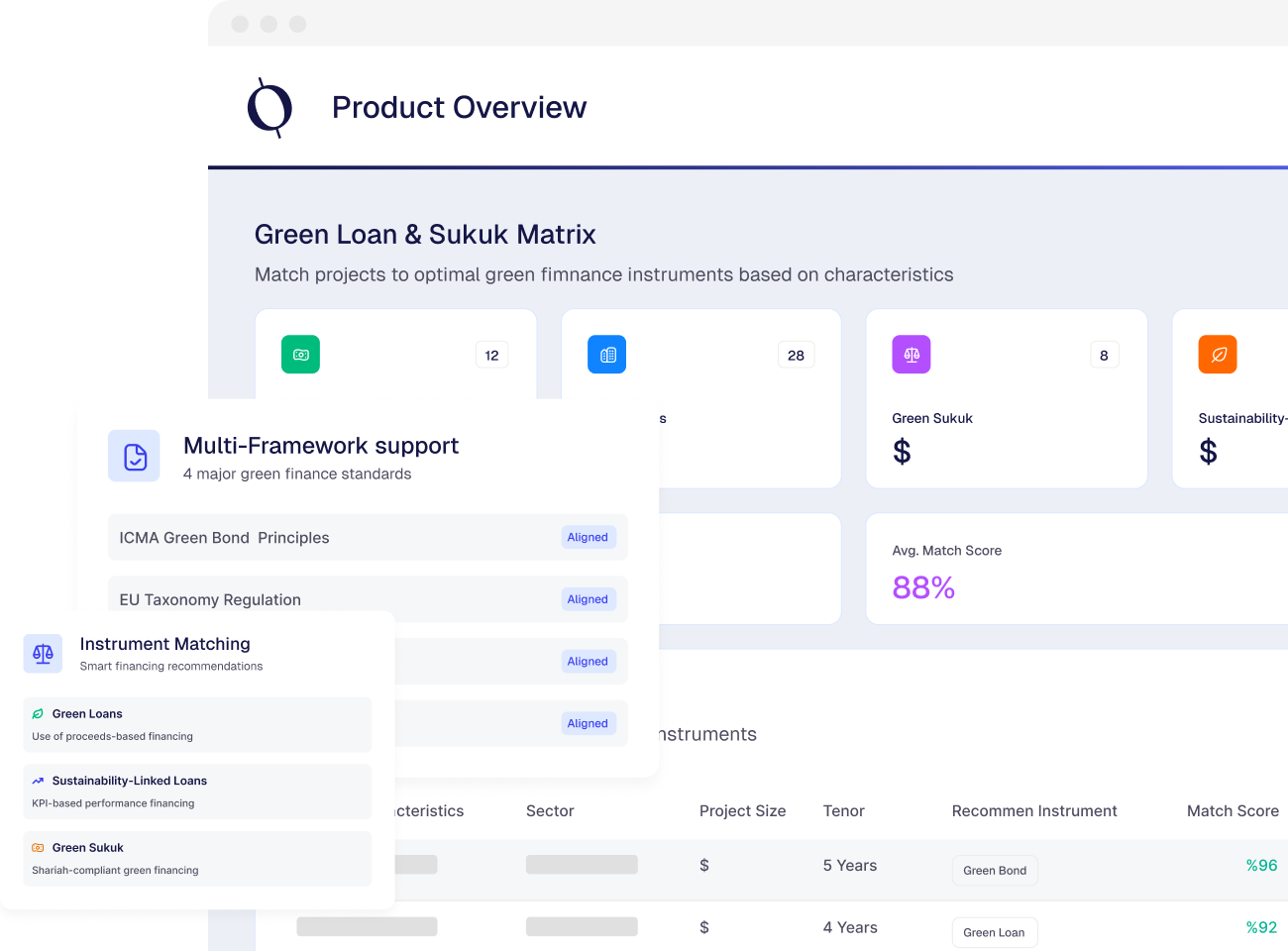The height and width of the screenshot is (951, 1288).
Task: Click the blue document card icon
Action: pos(607,355)
